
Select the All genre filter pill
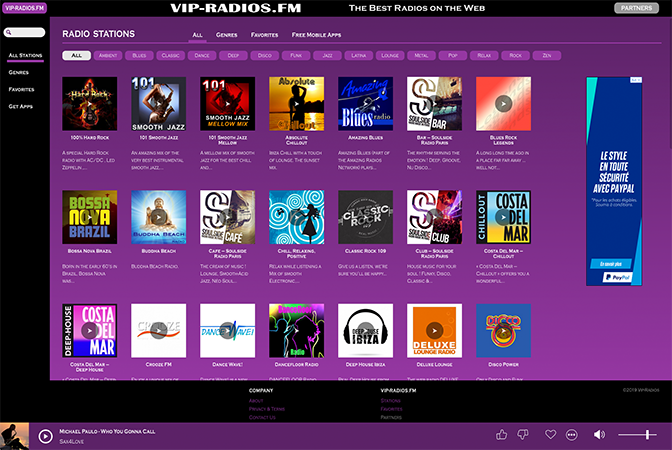[x=76, y=55]
